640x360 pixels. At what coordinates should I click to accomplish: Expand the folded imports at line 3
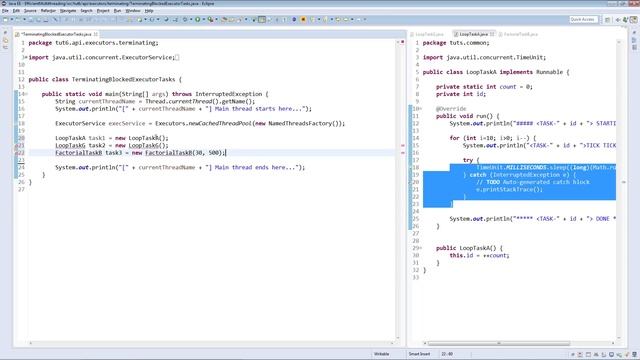coord(26,58)
